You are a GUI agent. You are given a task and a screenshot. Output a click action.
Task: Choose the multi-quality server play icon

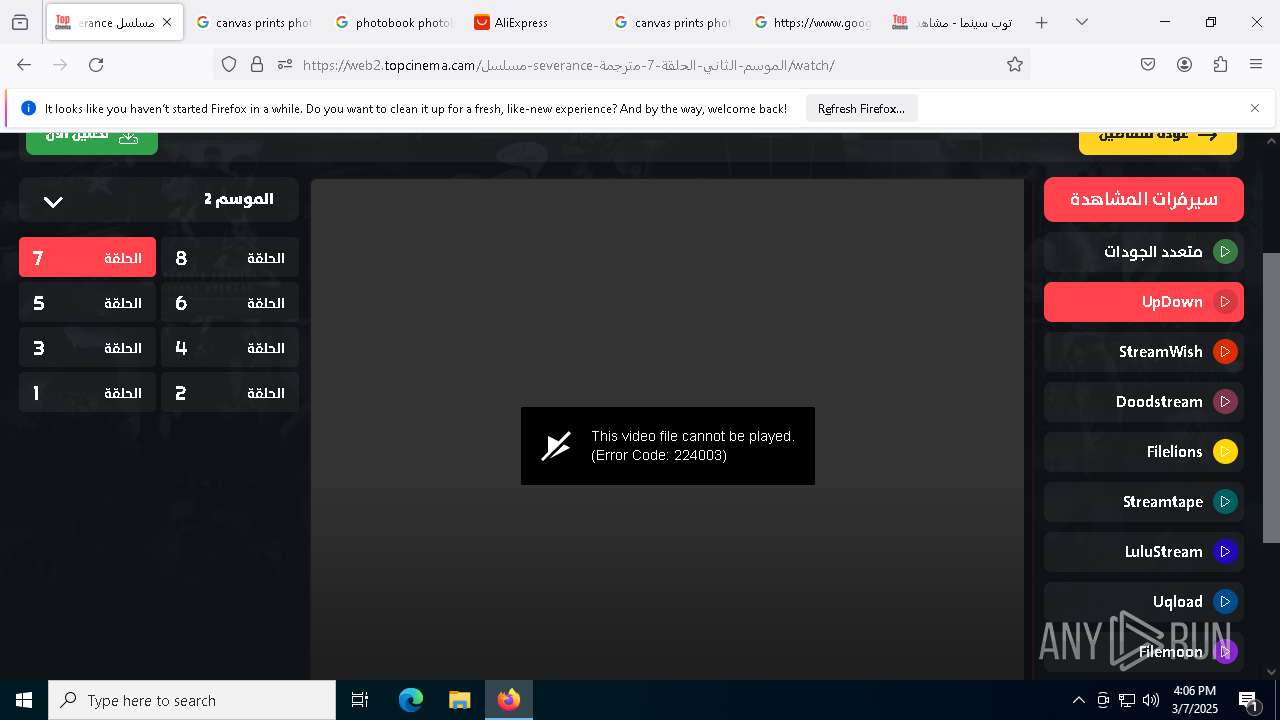[x=1225, y=252]
